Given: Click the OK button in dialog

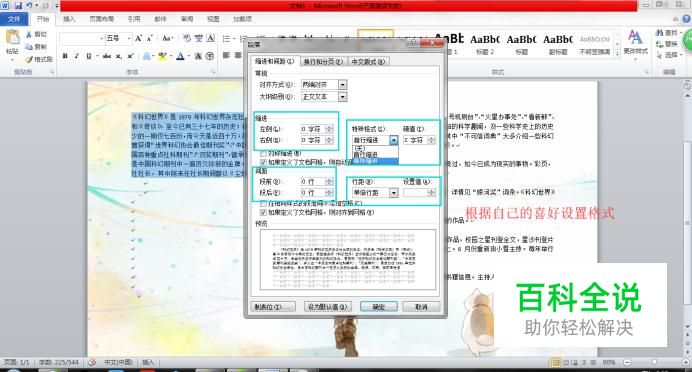Looking at the screenshot, I should click(x=379, y=307).
